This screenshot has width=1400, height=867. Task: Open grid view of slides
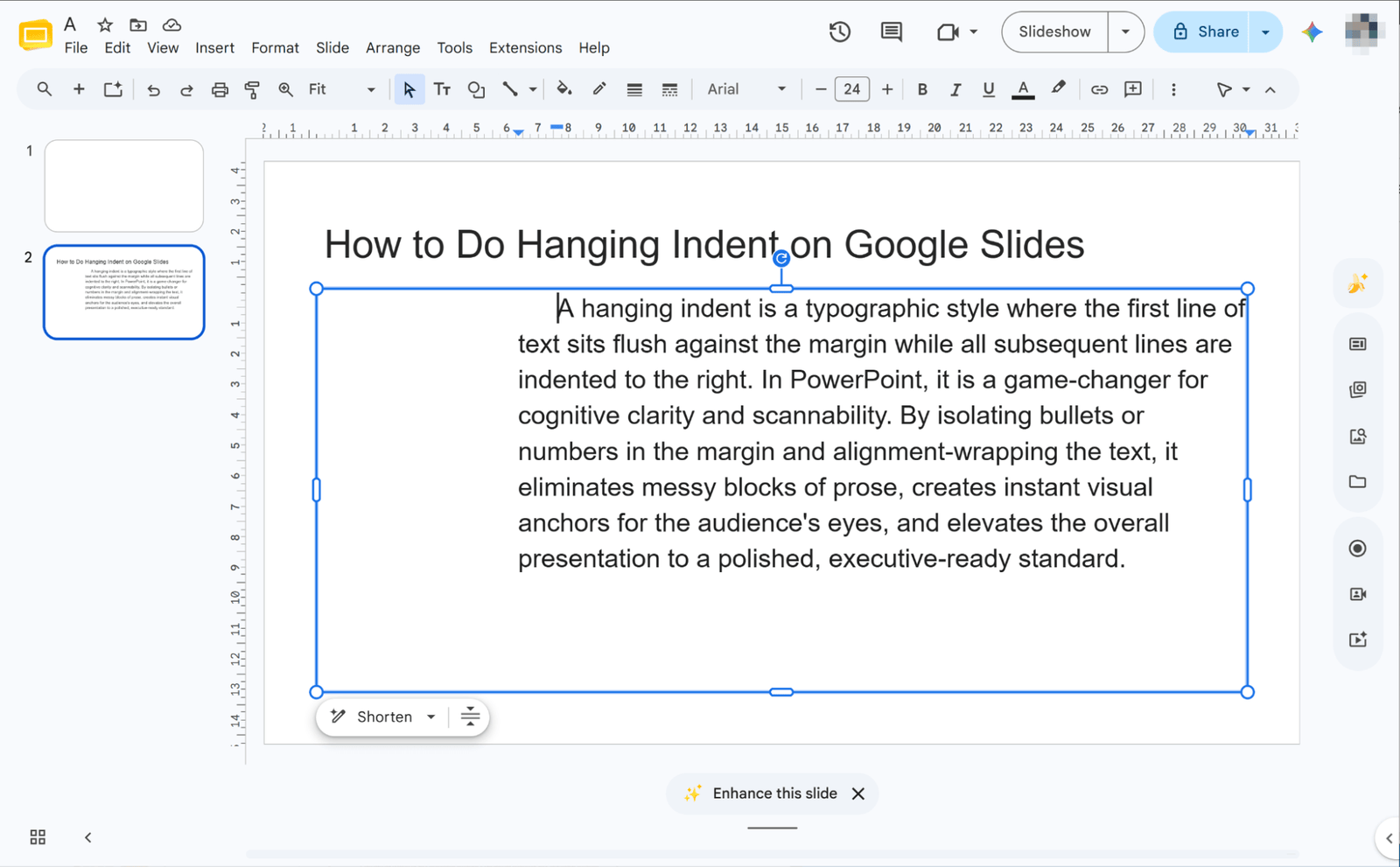coord(38,837)
